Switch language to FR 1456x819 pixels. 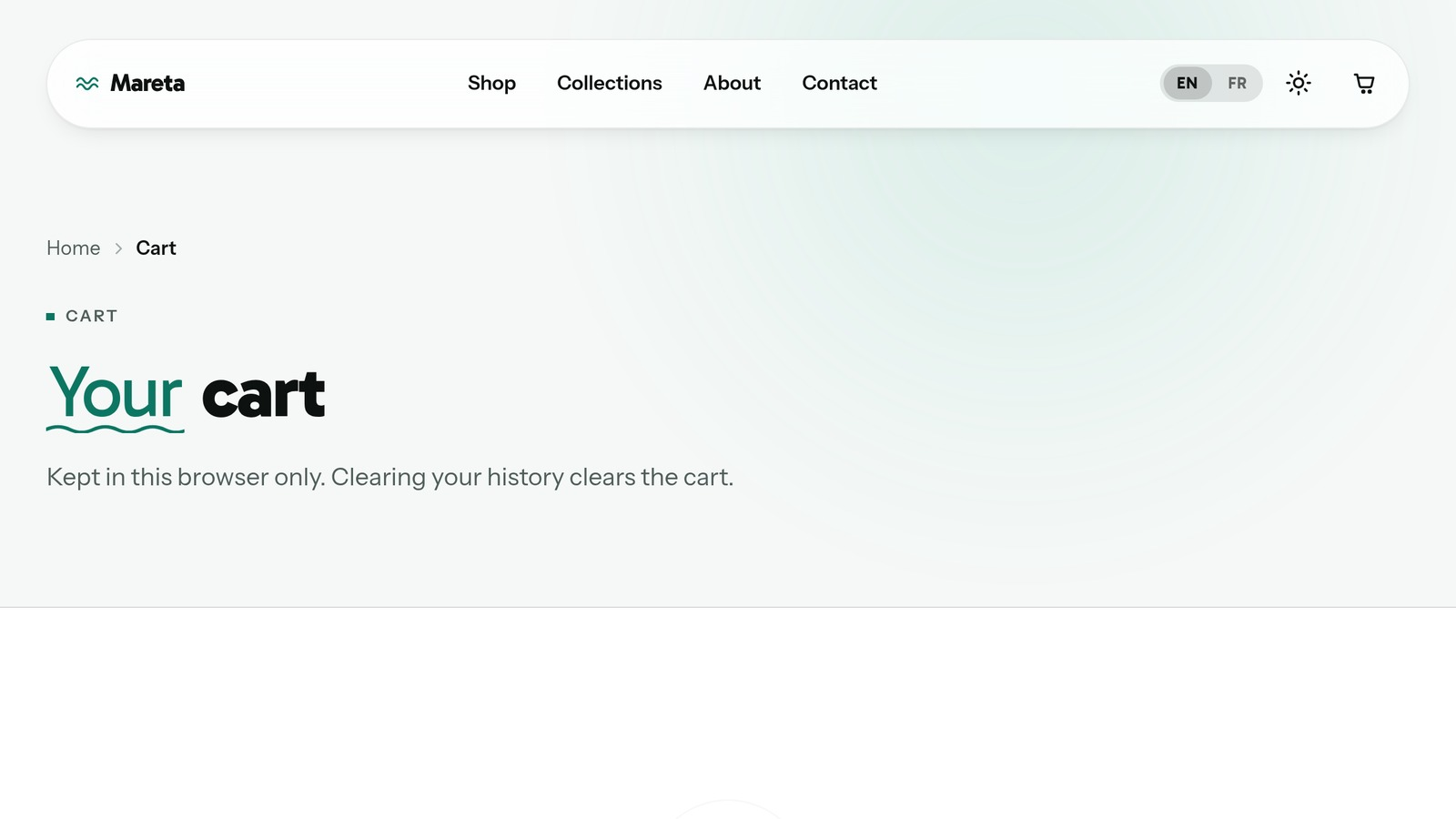click(1237, 84)
